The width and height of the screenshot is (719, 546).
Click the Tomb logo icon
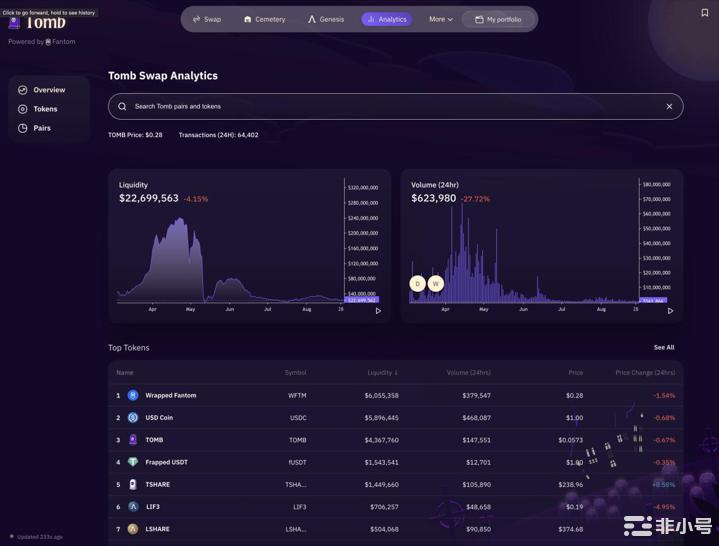point(14,24)
